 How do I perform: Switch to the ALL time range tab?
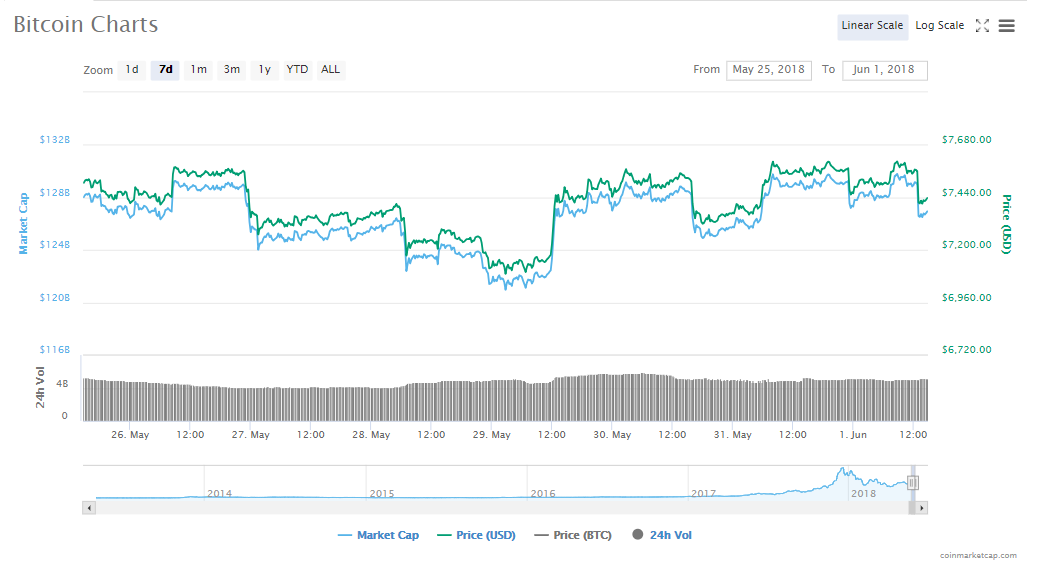[x=330, y=69]
